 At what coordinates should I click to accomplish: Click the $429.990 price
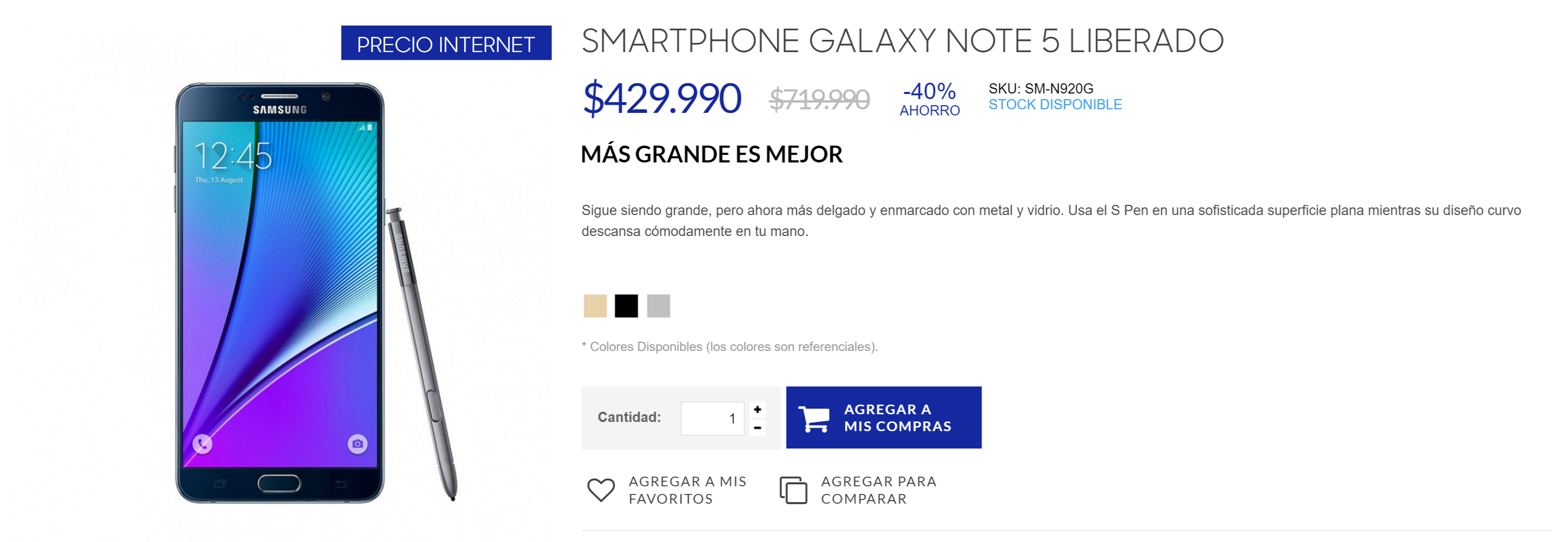[x=662, y=99]
